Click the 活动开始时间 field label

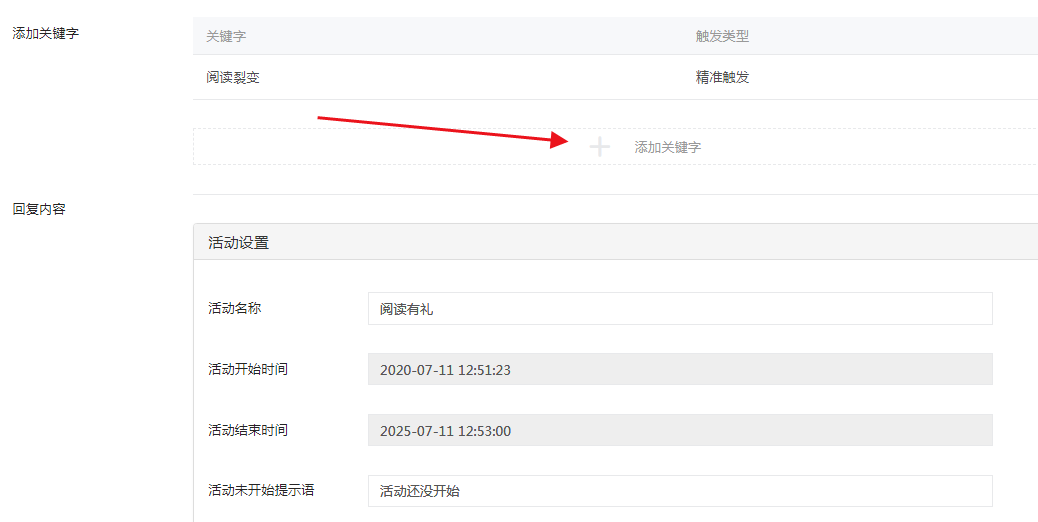coord(248,369)
